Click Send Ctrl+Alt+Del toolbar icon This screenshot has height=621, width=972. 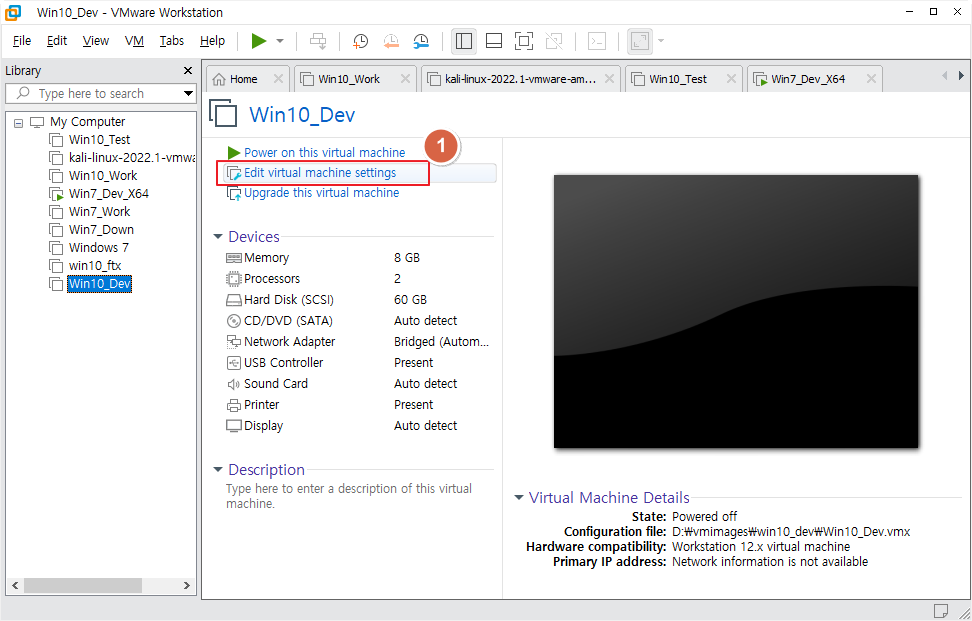point(318,41)
